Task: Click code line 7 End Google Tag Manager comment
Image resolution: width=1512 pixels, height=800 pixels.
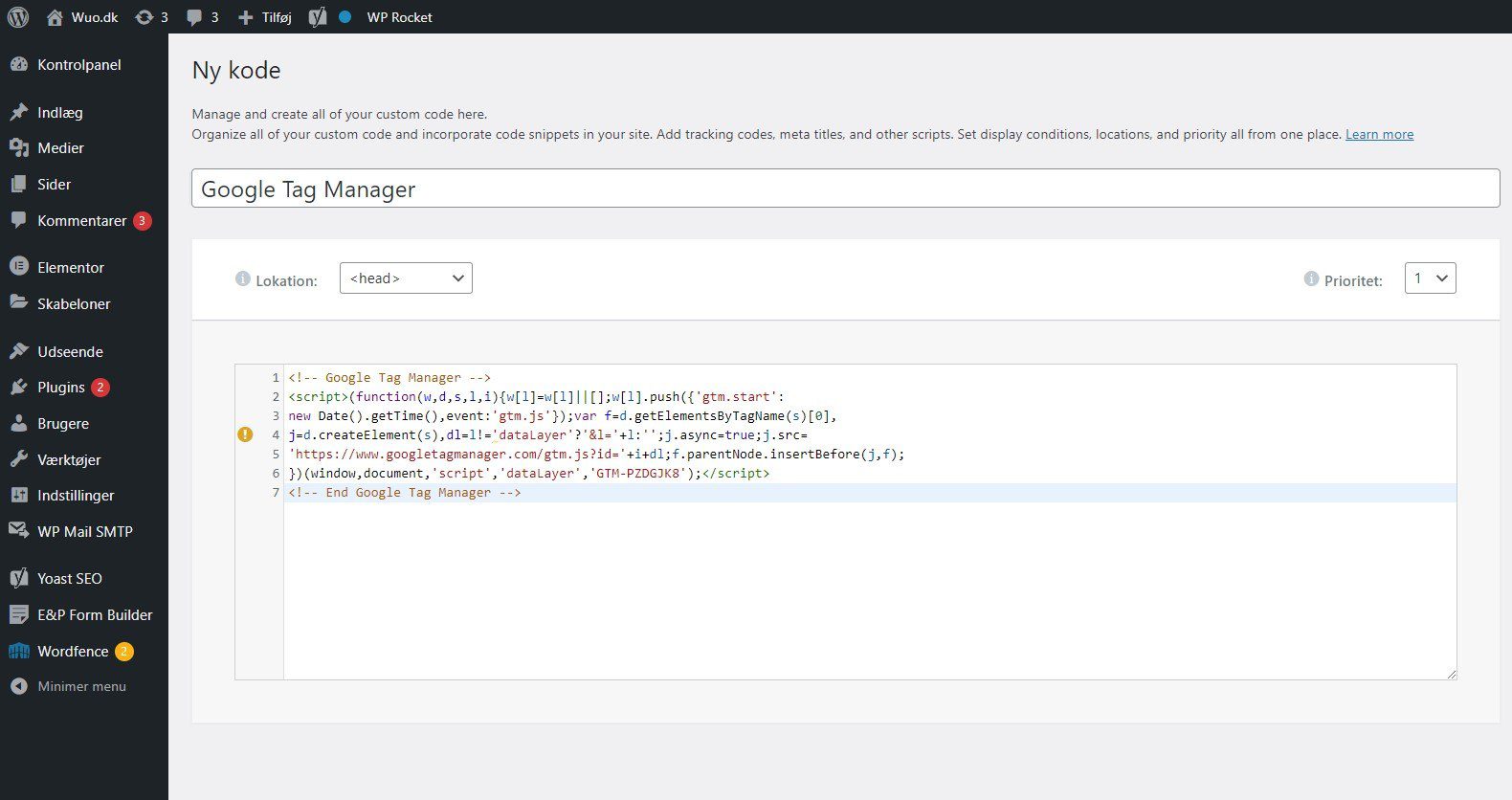Action: click(x=405, y=492)
